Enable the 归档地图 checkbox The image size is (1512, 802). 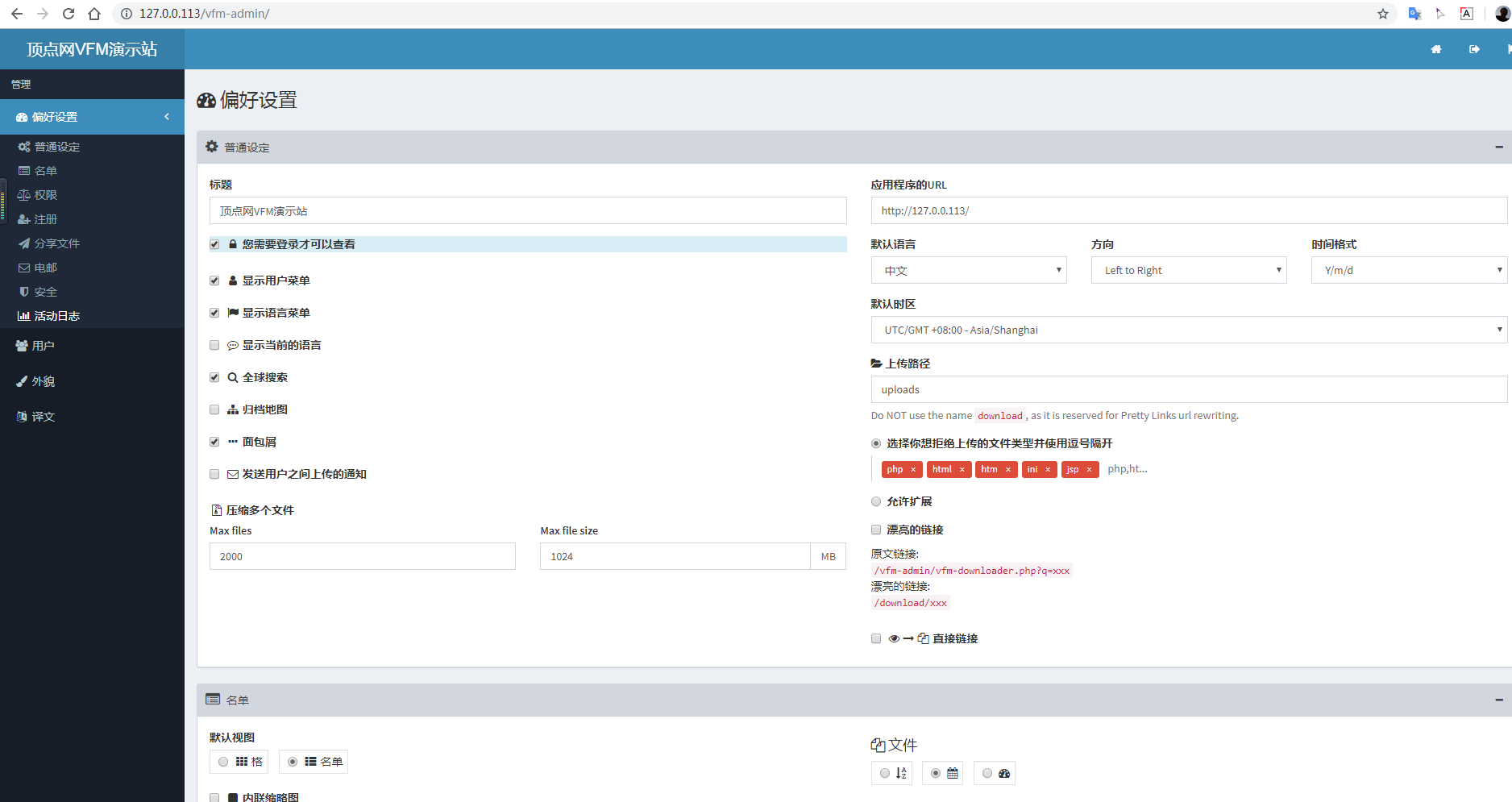click(214, 409)
